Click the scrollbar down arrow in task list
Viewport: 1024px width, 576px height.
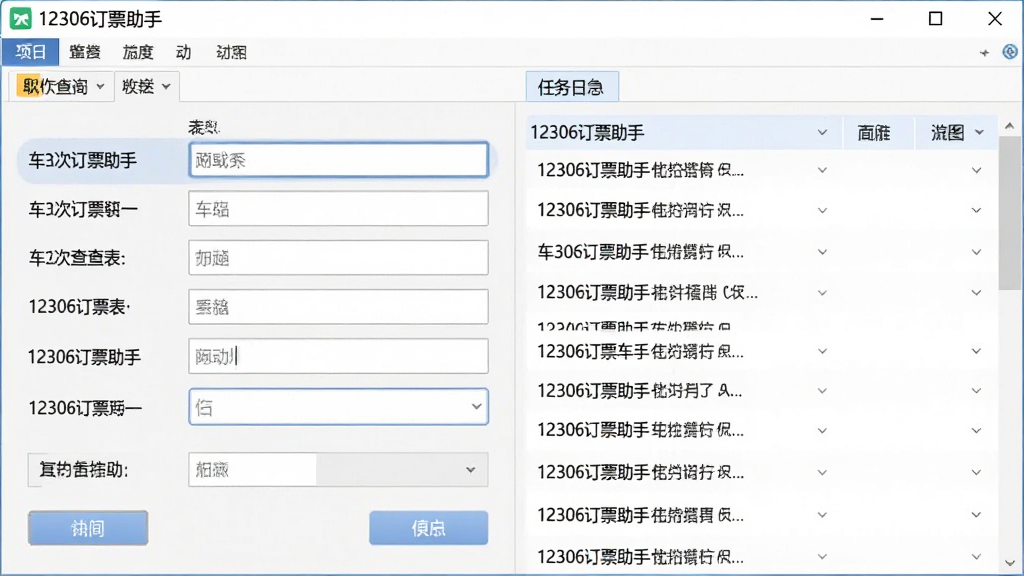coord(1010,563)
